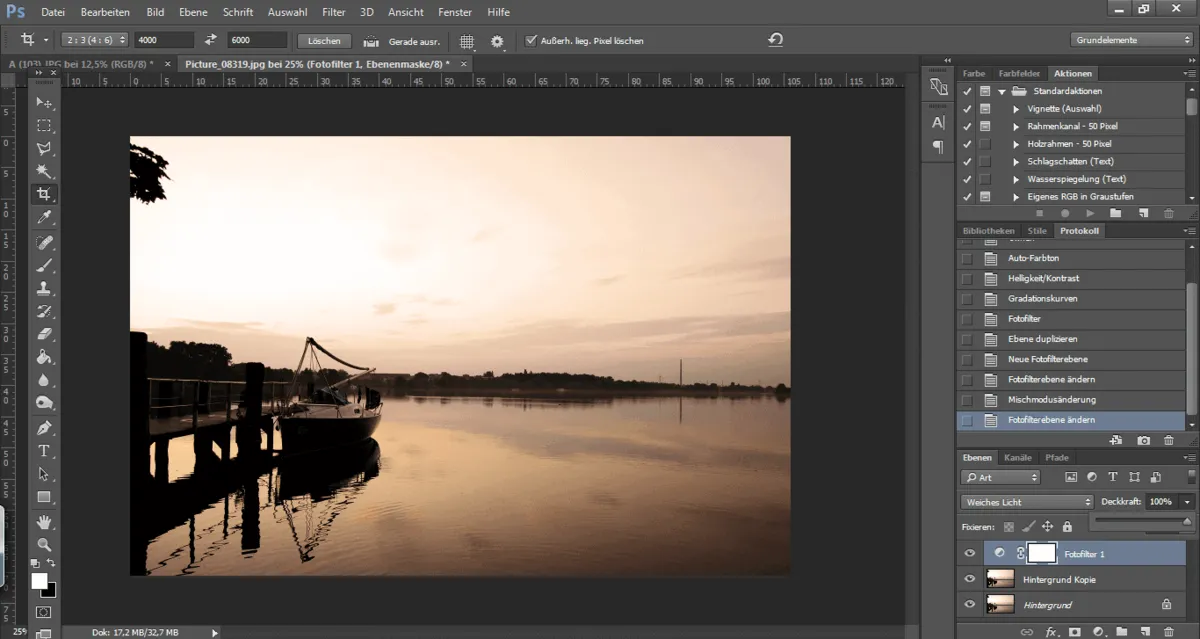Select the Hand tool

(44, 521)
